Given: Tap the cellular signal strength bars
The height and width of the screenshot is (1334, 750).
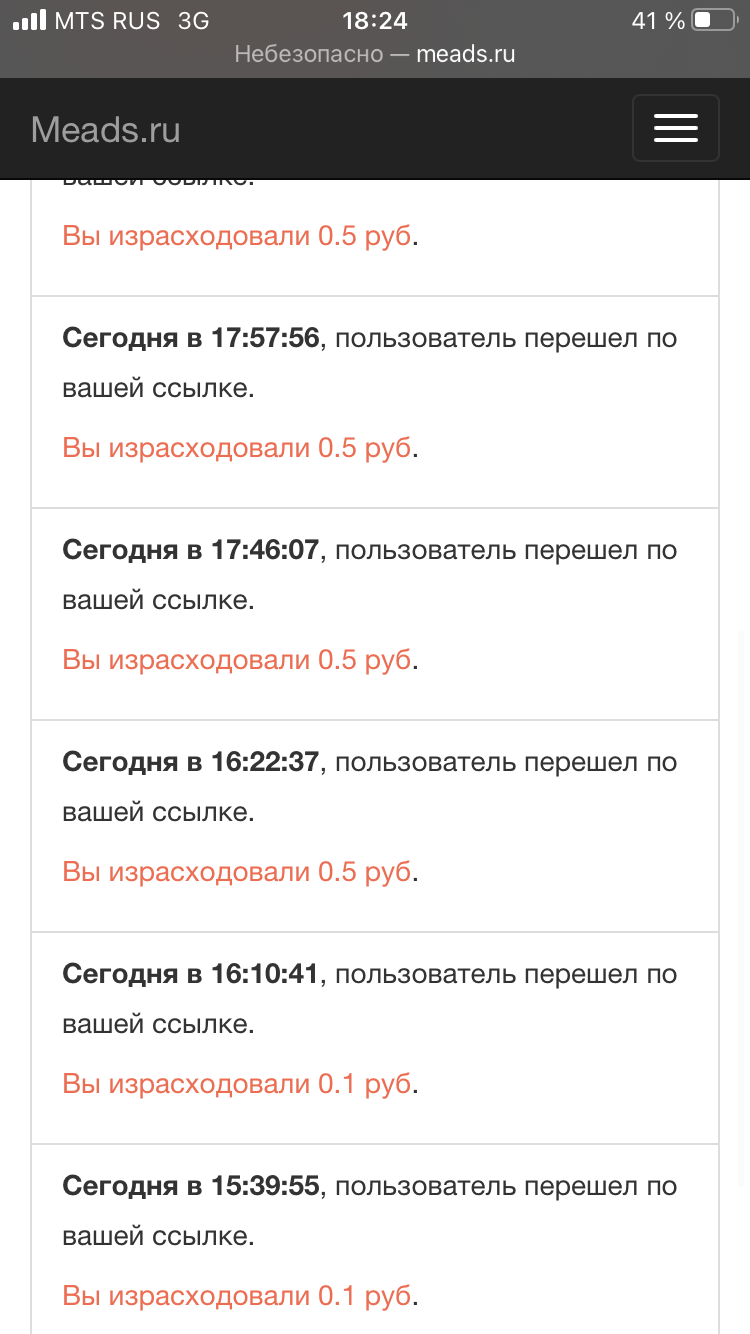Looking at the screenshot, I should 30,20.
